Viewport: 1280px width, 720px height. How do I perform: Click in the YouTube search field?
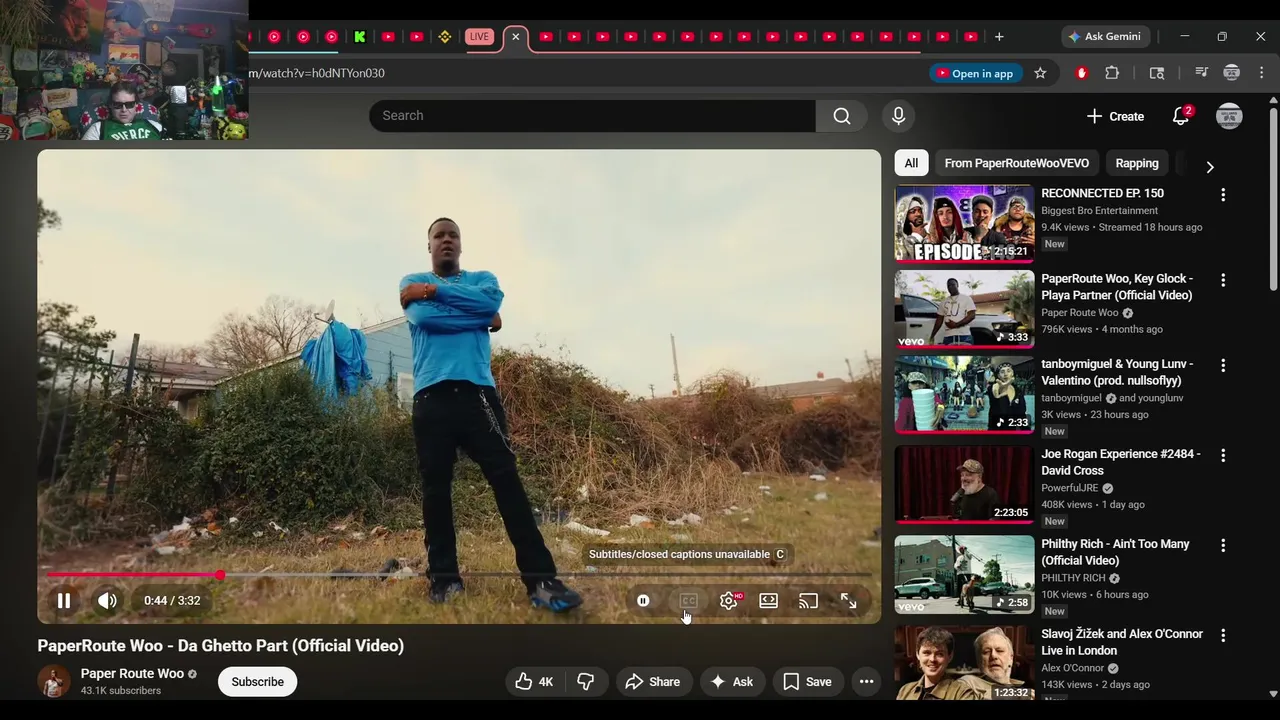592,116
